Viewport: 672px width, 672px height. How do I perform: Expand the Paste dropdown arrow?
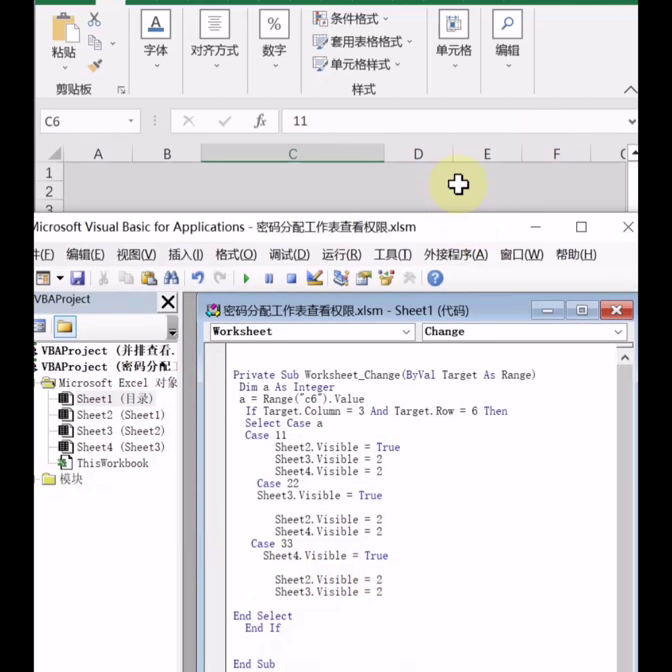tap(65, 67)
